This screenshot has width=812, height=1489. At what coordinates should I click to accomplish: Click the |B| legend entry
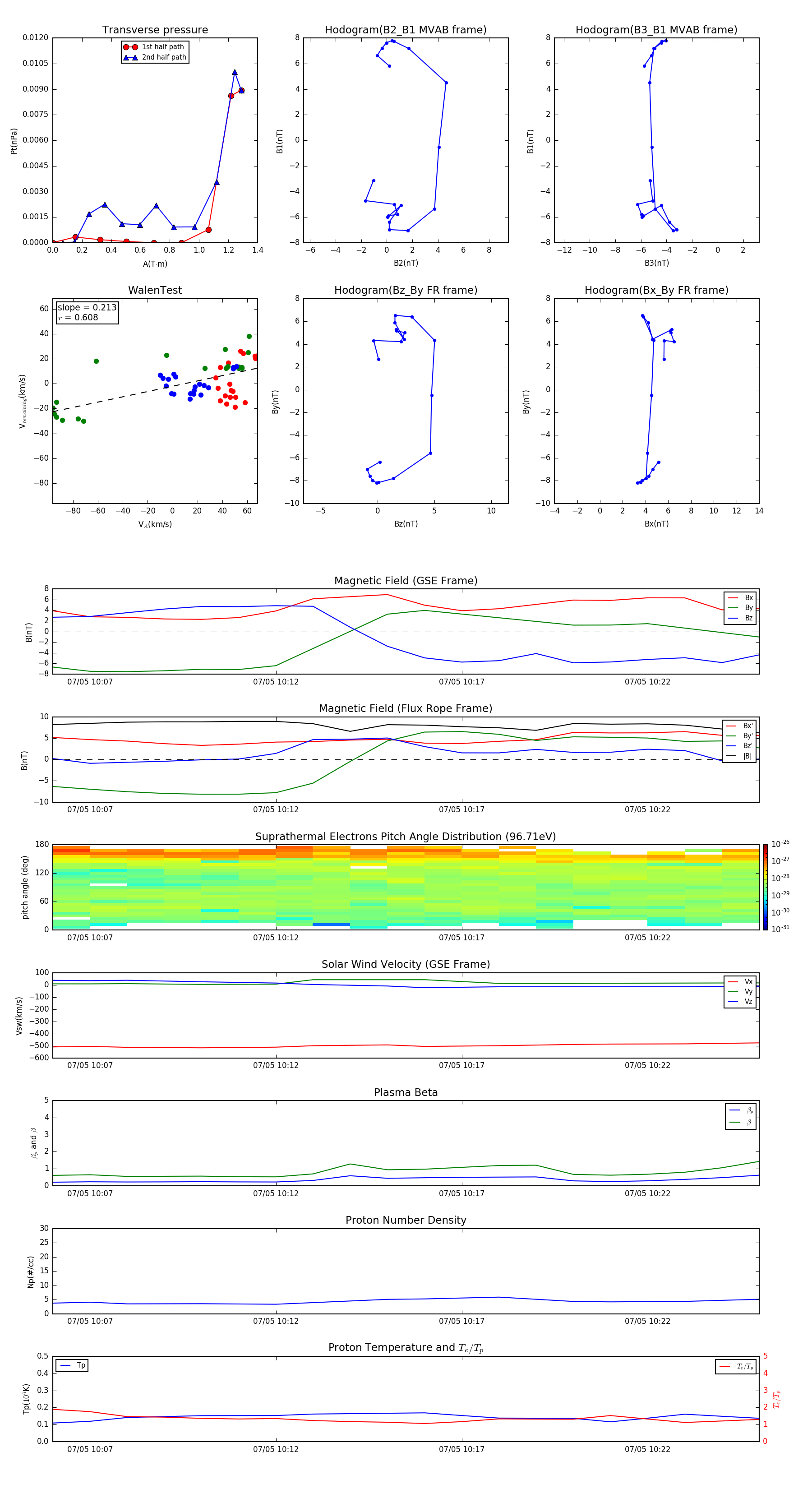[740, 756]
